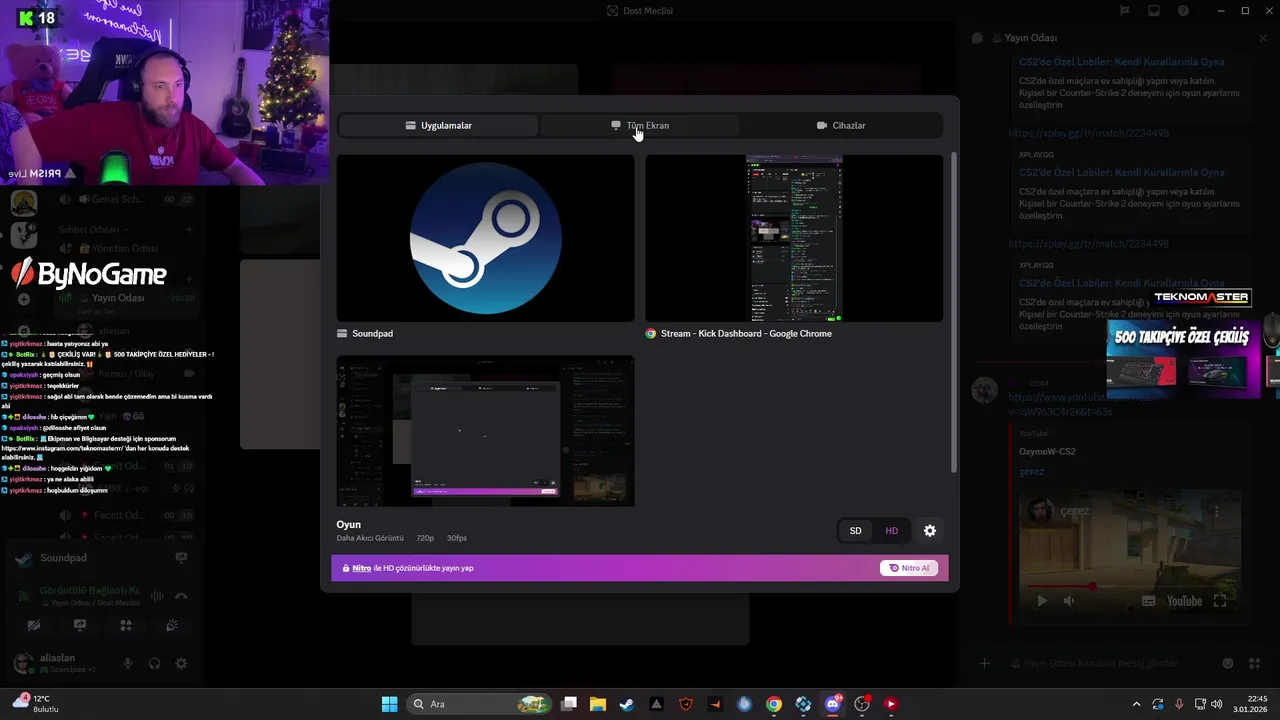Toggle Discord microphone mute
Image resolution: width=1280 pixels, height=720 pixels.
point(128,663)
